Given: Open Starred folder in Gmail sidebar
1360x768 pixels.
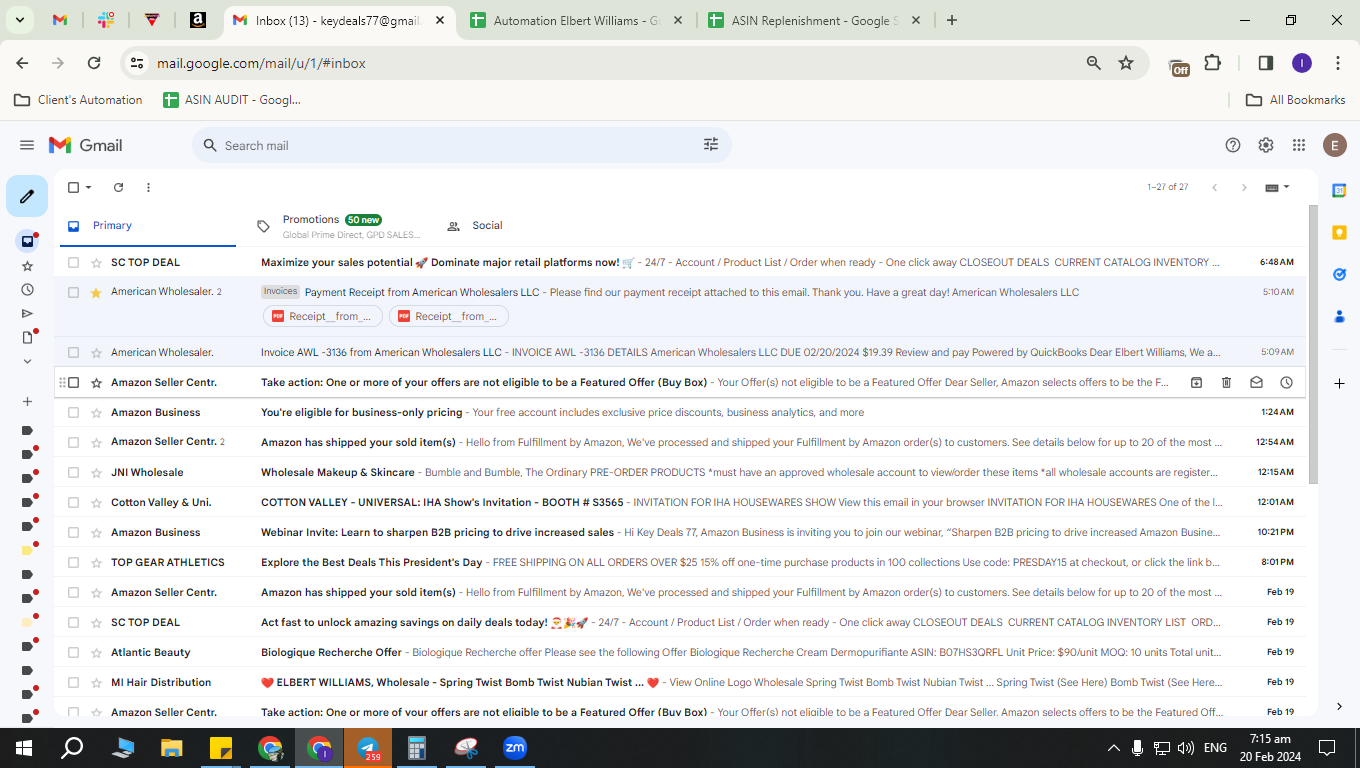Looking at the screenshot, I should (x=27, y=266).
